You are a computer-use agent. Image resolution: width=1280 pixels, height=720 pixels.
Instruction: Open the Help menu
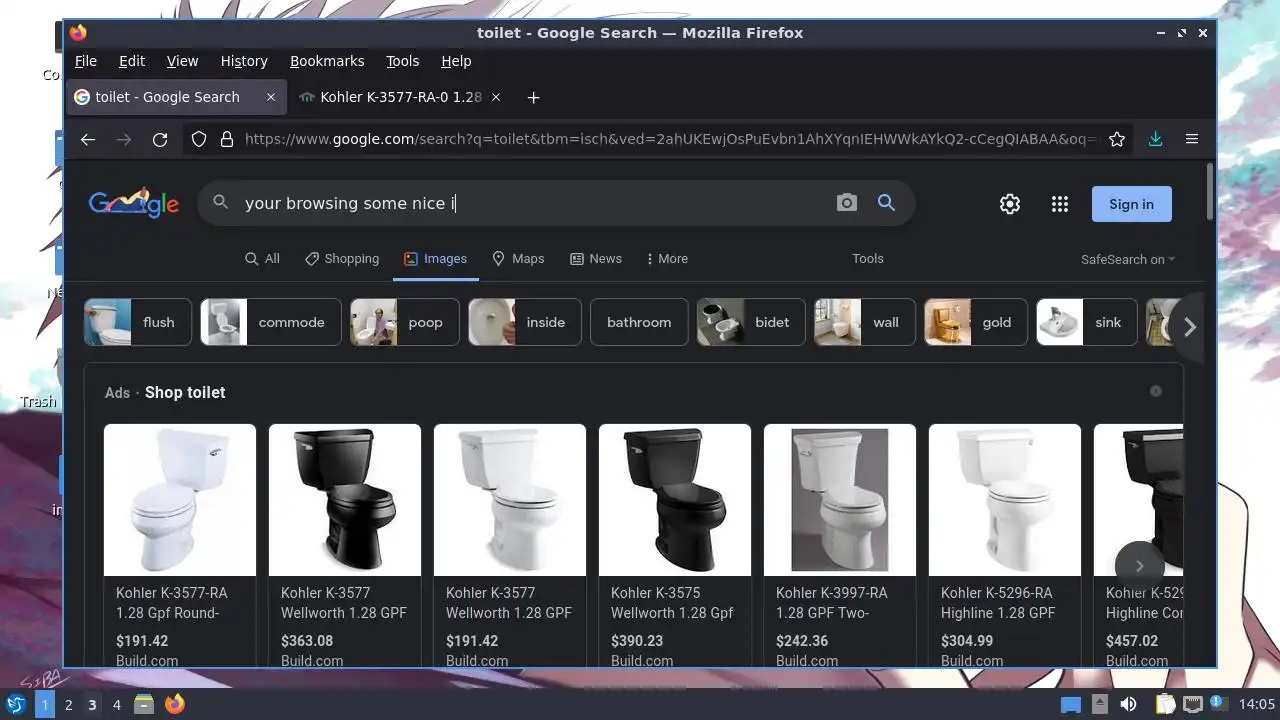[456, 61]
